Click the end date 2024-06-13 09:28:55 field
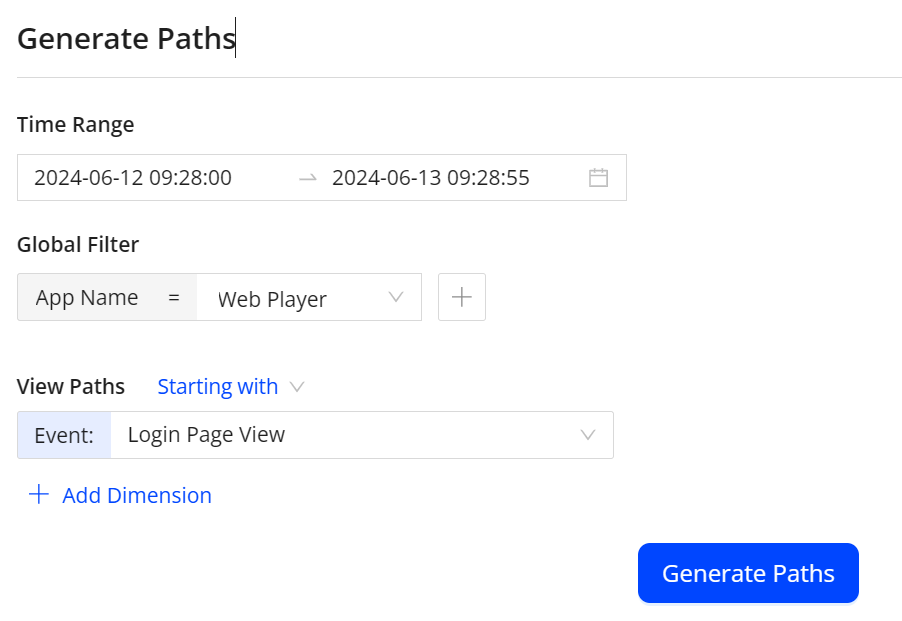 point(431,178)
